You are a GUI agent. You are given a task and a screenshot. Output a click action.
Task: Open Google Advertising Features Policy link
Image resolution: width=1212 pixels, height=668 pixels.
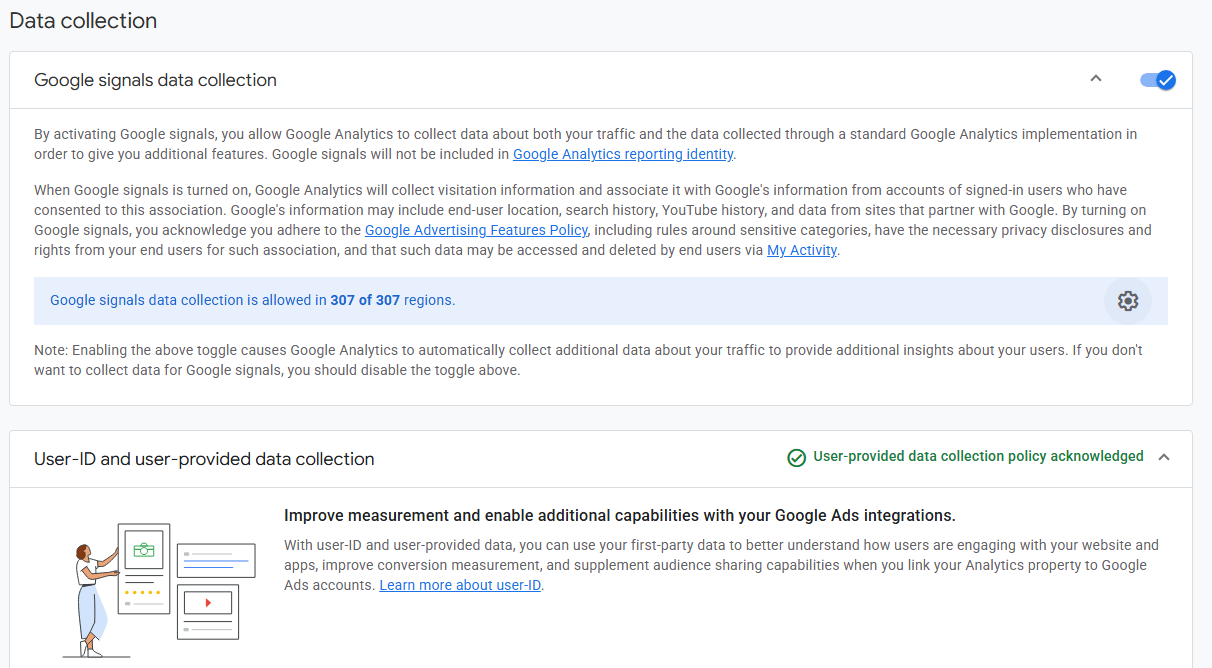tap(476, 230)
